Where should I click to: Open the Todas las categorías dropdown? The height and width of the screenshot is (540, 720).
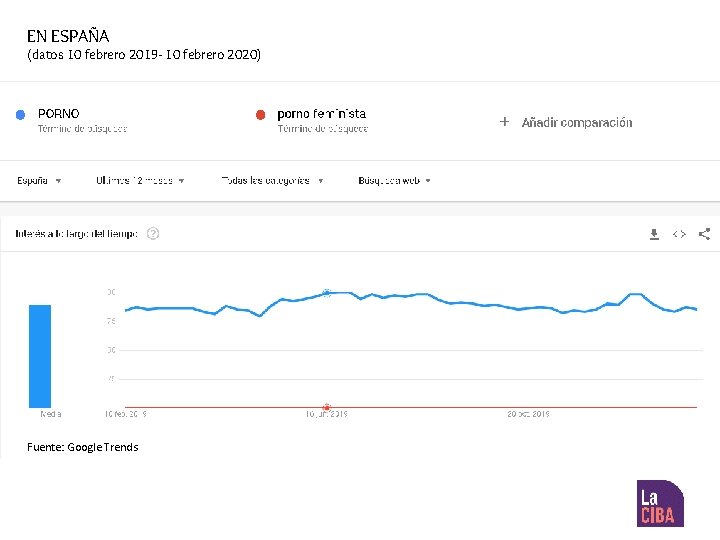click(272, 181)
